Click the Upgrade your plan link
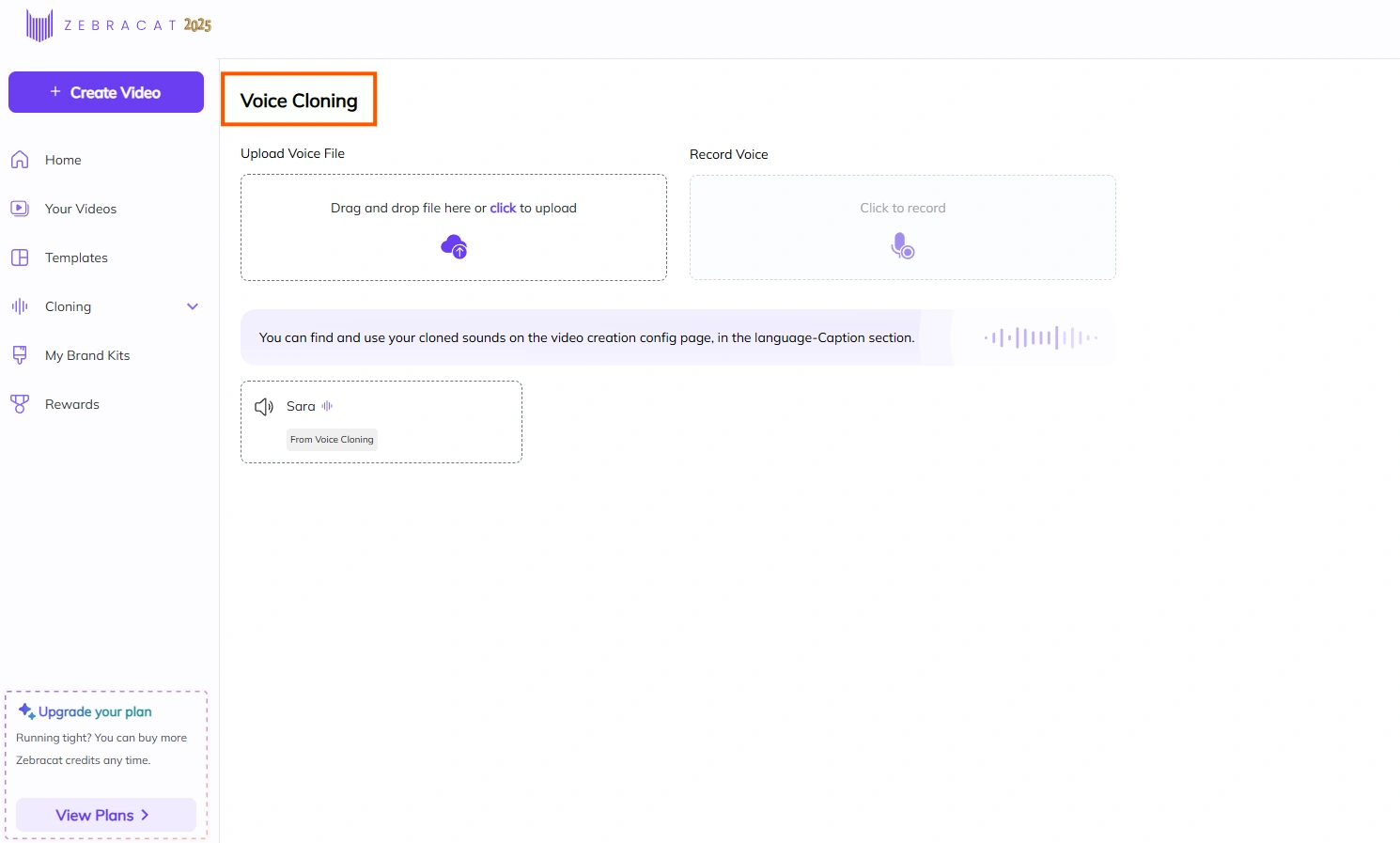 click(x=95, y=711)
